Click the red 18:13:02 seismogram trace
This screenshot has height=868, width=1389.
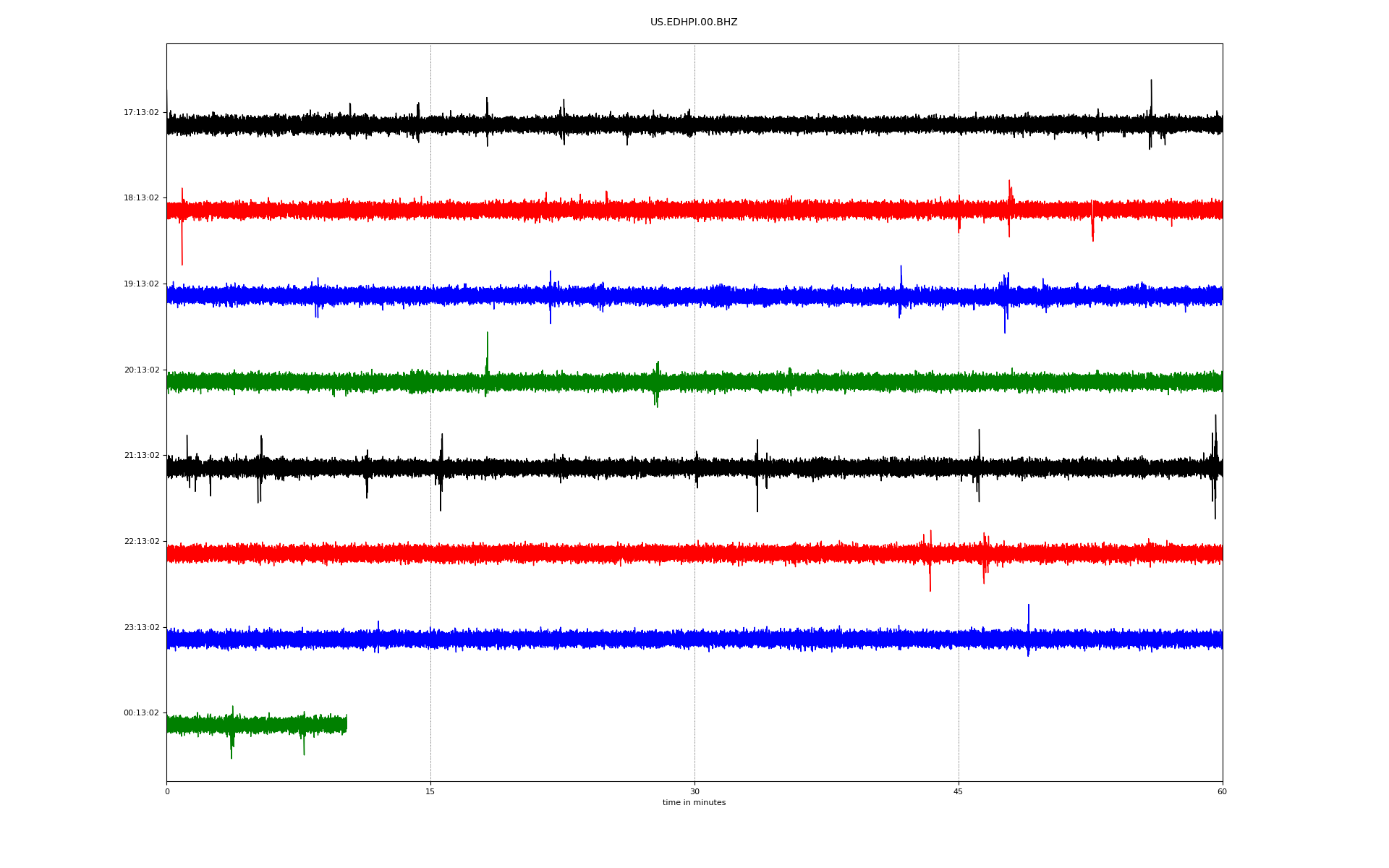(694, 210)
